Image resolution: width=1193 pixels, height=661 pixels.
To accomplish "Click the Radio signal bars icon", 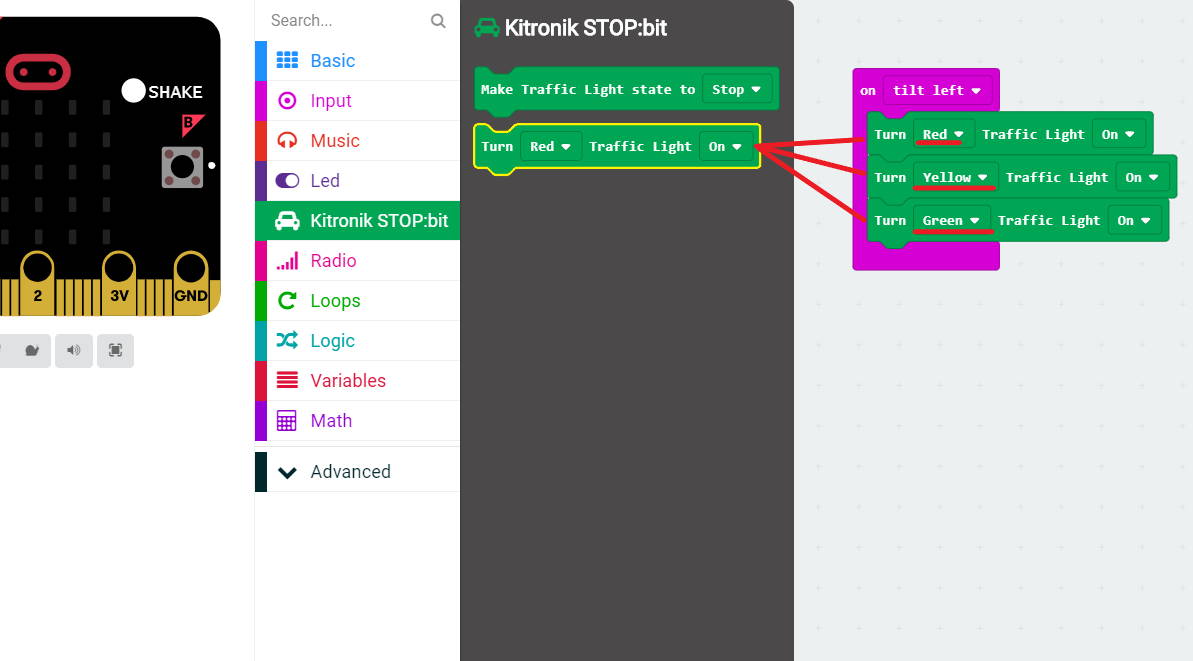I will coord(287,261).
